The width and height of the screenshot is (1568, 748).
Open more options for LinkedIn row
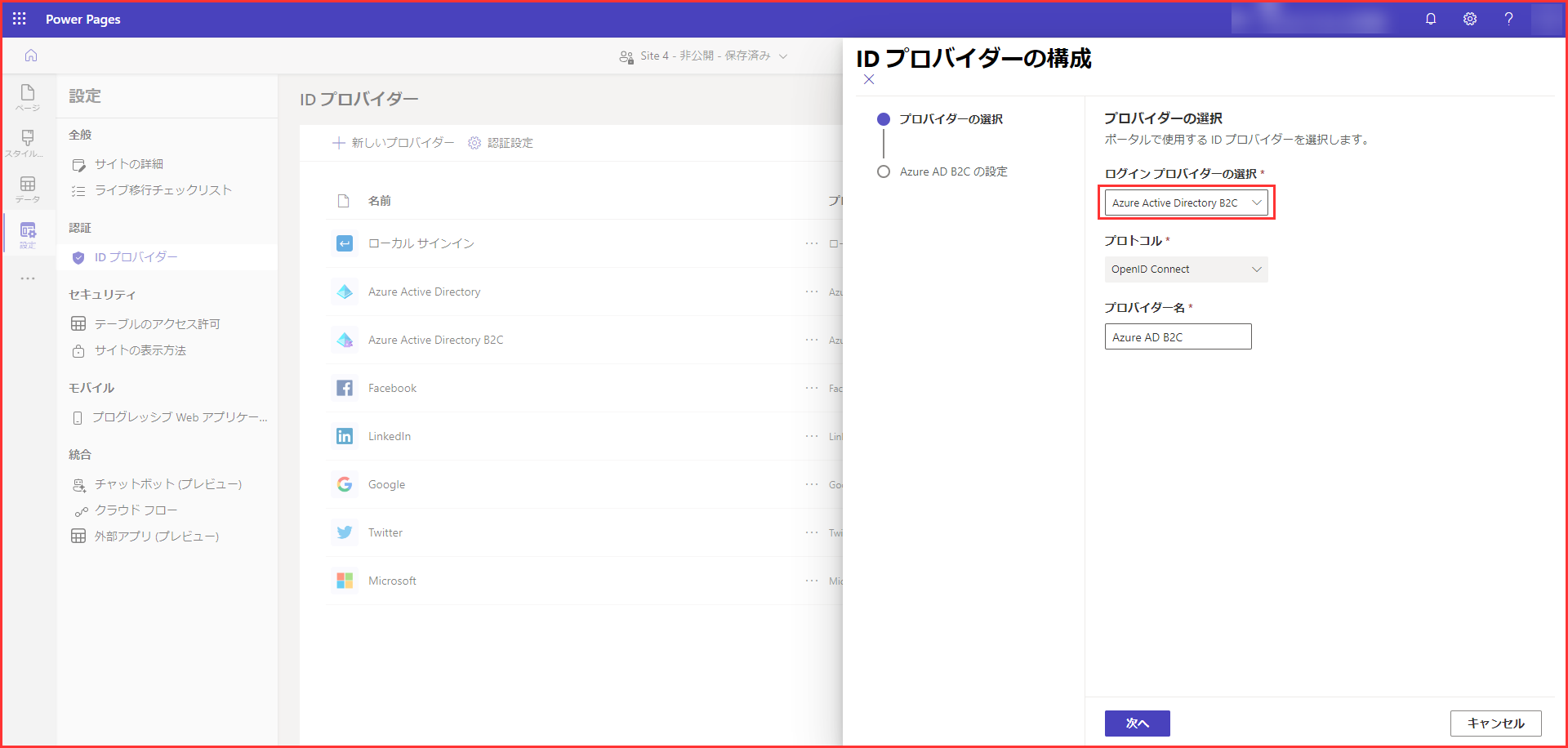[812, 436]
